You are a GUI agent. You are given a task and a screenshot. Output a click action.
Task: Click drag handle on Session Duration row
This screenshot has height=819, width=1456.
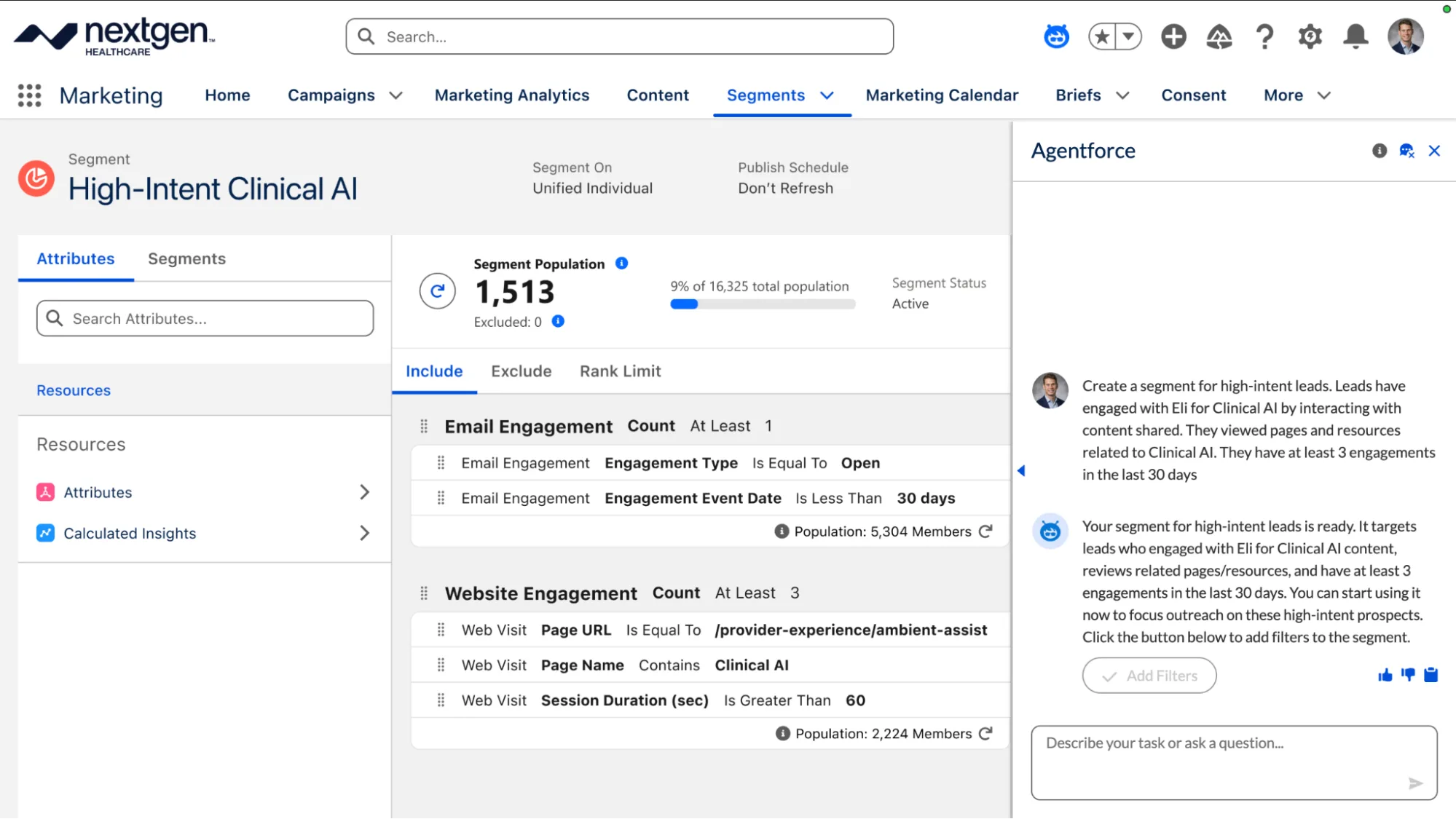pyautogui.click(x=441, y=700)
